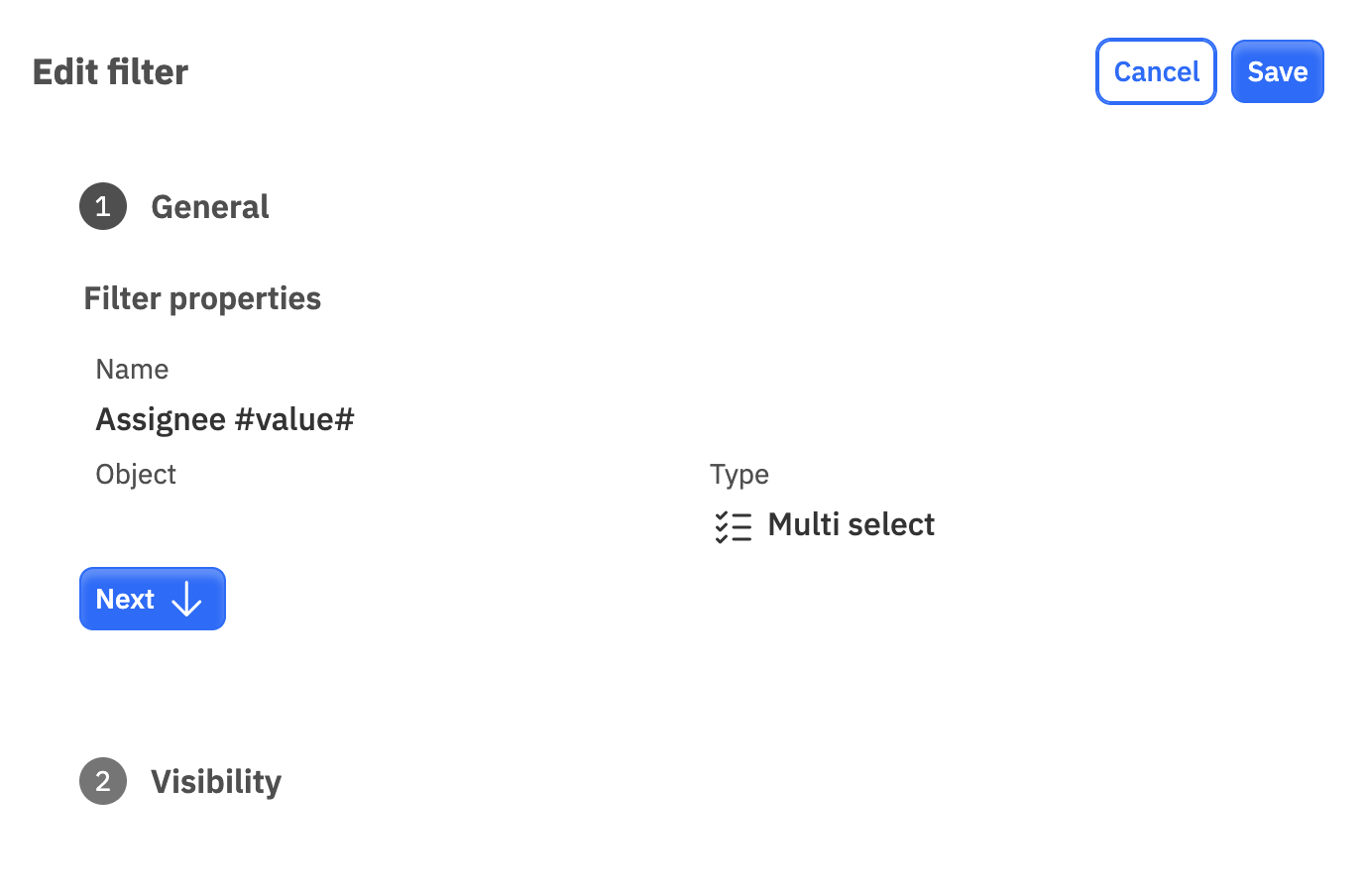This screenshot has width=1364, height=896.
Task: Click the down arrow icon inside Next
Action: click(x=186, y=600)
